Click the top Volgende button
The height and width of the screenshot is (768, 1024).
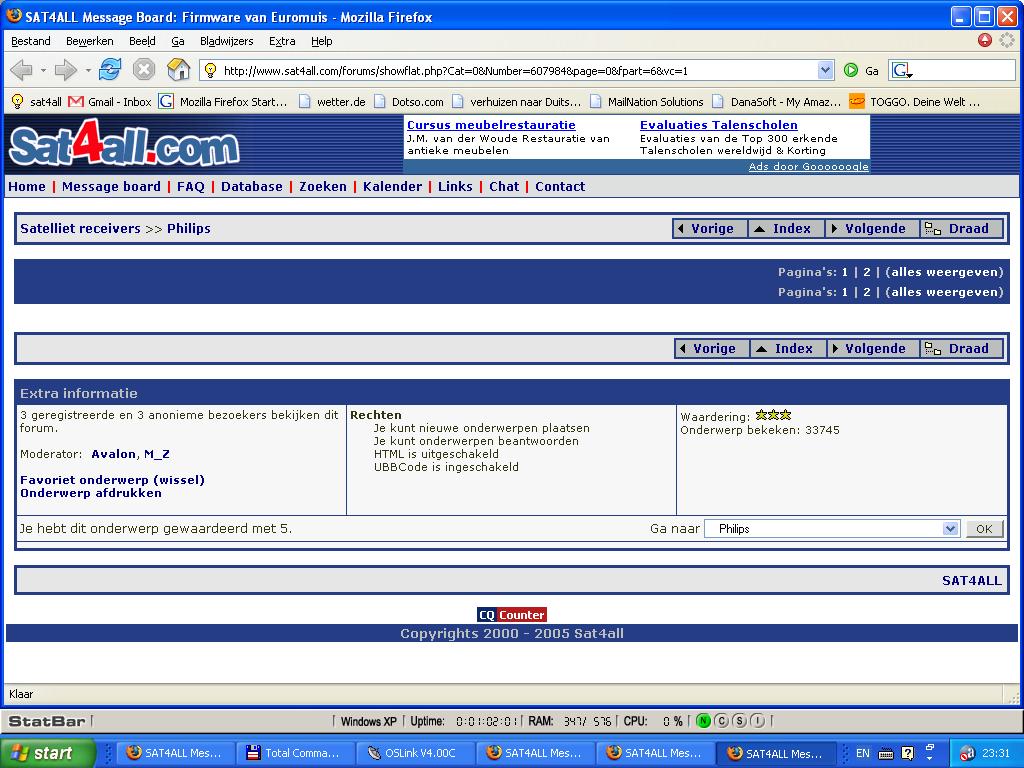pyautogui.click(x=867, y=228)
